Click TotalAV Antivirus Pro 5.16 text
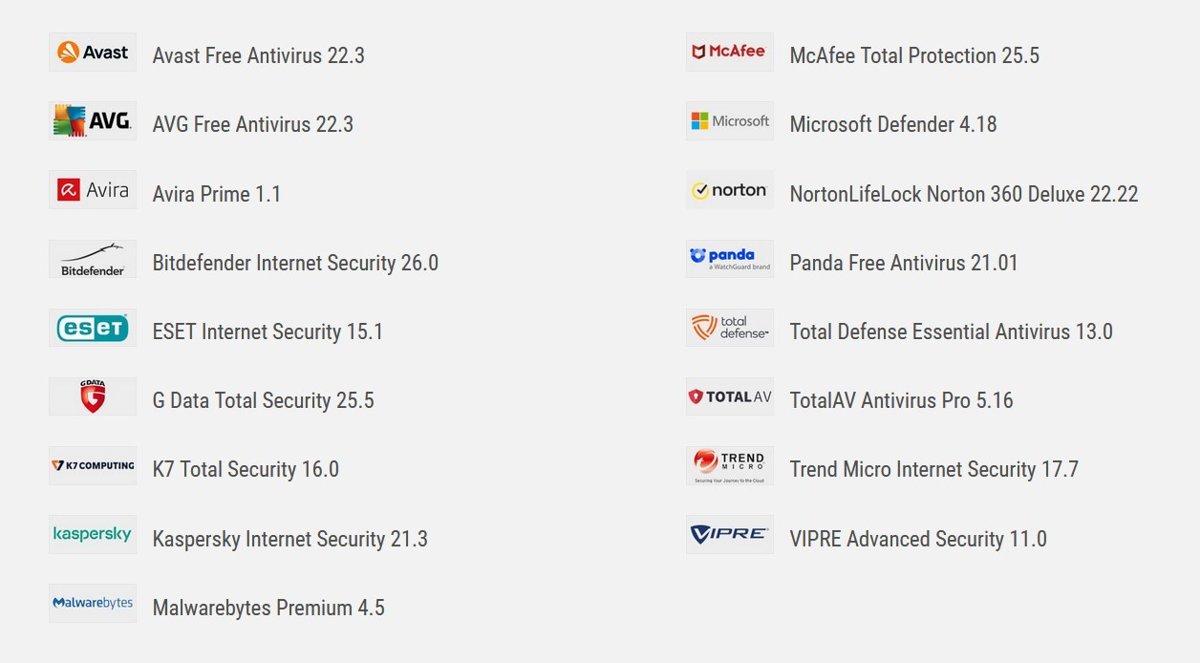This screenshot has height=663, width=1200. tap(901, 401)
